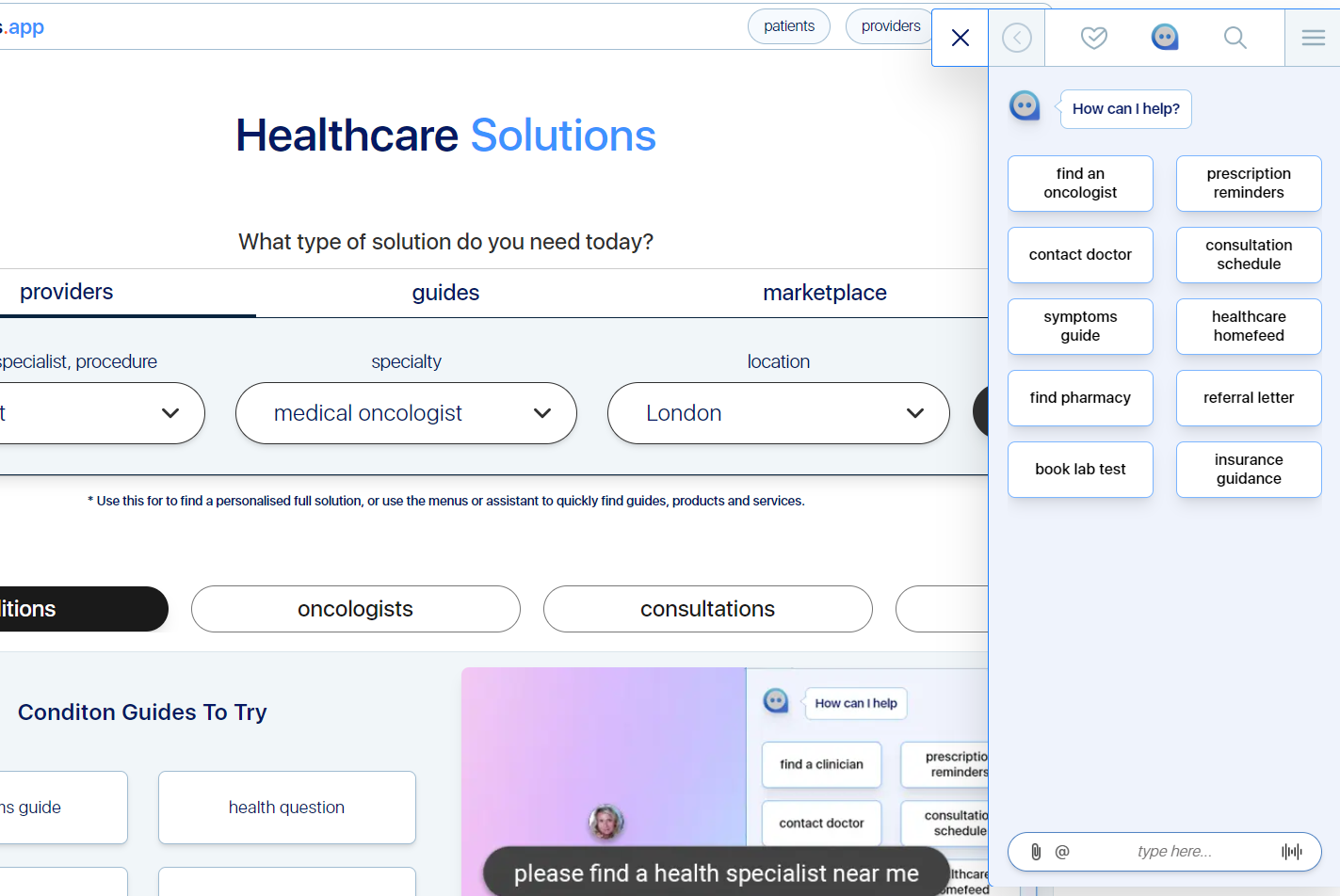This screenshot has height=896, width=1340.
Task: Select the insurance guidance suggestion
Action: click(1249, 470)
